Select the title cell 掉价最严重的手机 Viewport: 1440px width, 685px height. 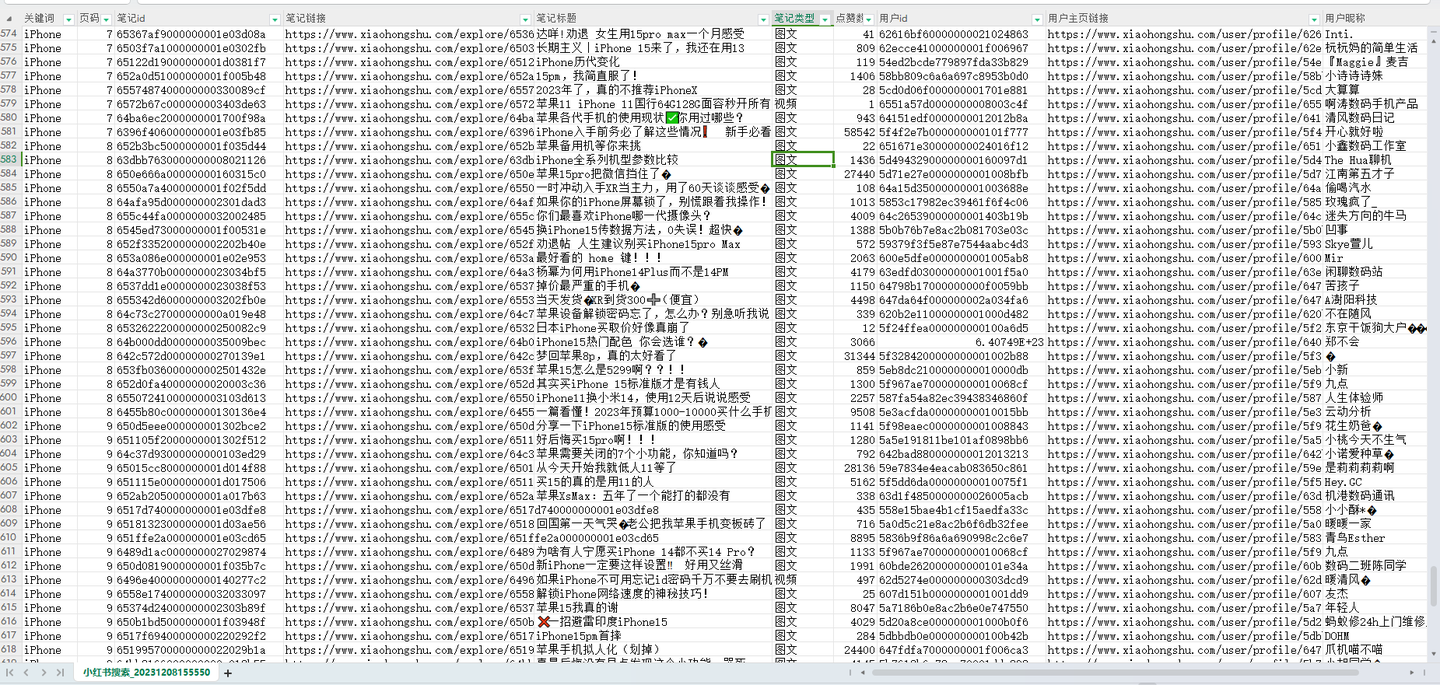click(653, 286)
